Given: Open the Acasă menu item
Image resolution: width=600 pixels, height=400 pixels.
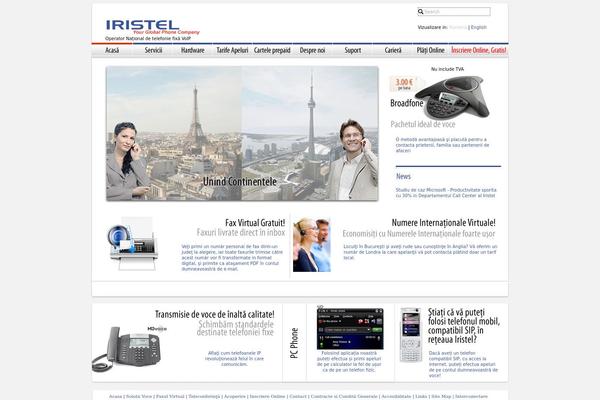Looking at the screenshot, I should point(112,50).
